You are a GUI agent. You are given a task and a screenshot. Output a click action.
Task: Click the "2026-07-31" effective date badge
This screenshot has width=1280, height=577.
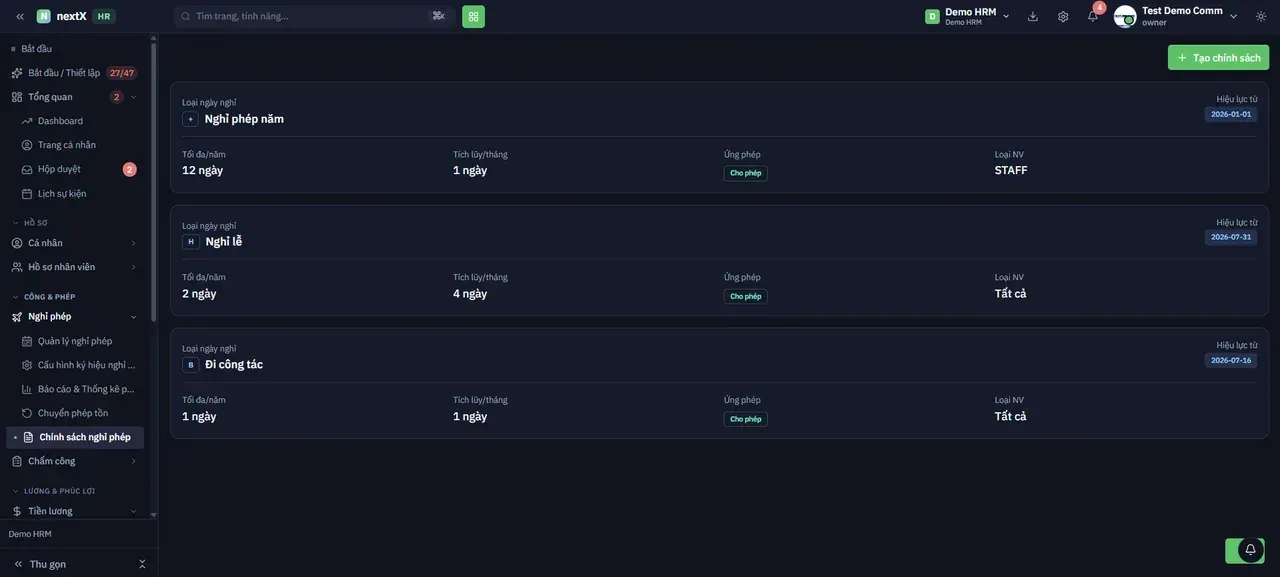click(x=1231, y=237)
